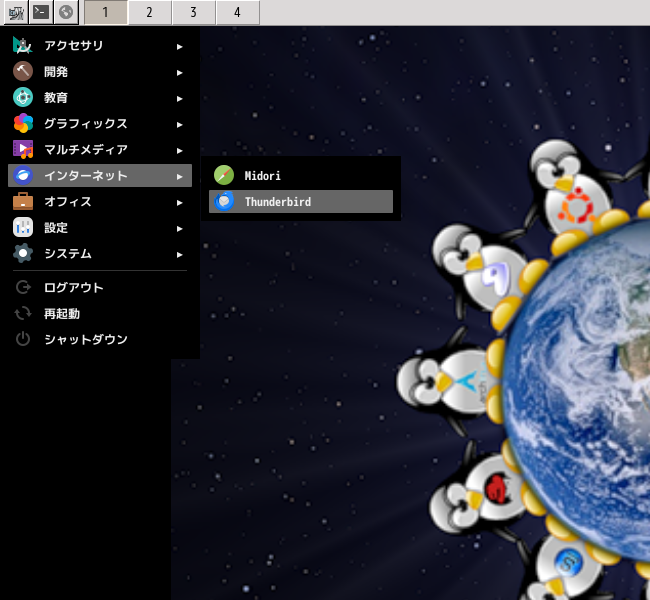Viewport: 650px width, 600px height.
Task: Open the 教育 menu entry
Action: [x=100, y=97]
